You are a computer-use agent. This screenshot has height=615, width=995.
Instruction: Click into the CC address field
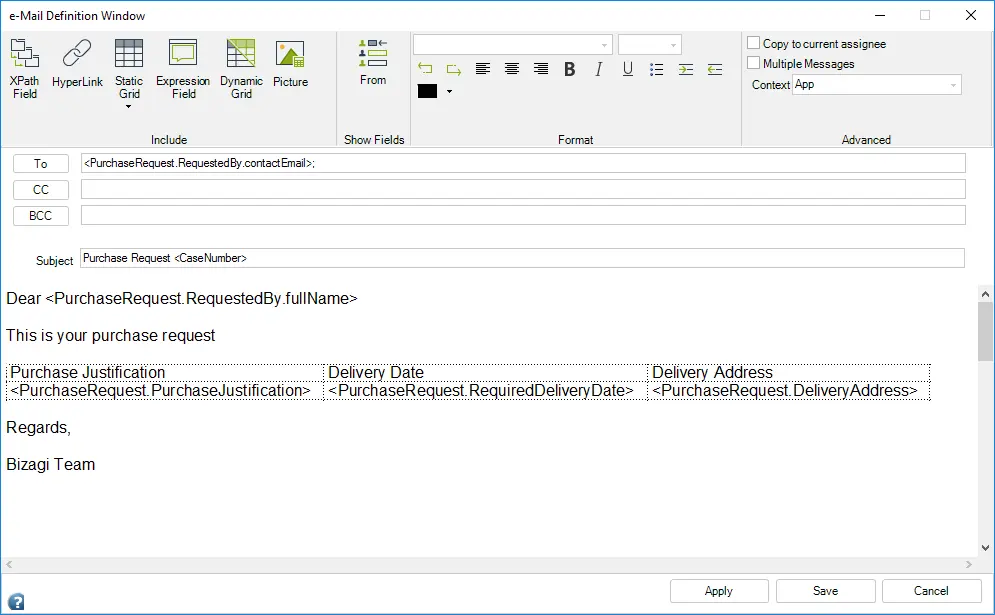pyautogui.click(x=524, y=189)
